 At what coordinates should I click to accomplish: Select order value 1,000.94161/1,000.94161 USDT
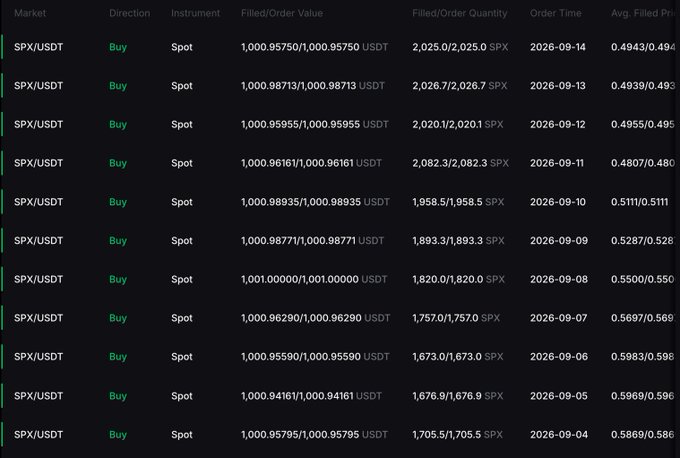tap(311, 396)
